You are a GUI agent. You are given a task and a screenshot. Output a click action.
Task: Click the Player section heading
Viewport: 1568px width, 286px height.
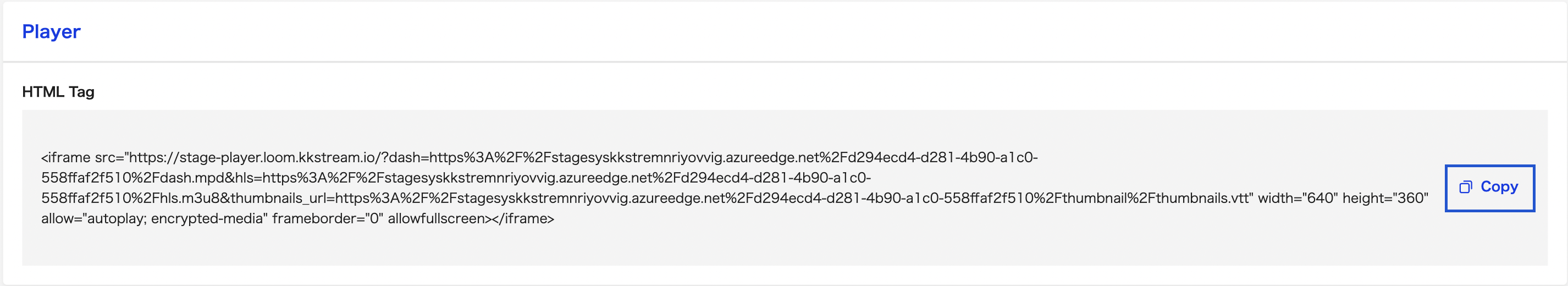pyautogui.click(x=51, y=32)
